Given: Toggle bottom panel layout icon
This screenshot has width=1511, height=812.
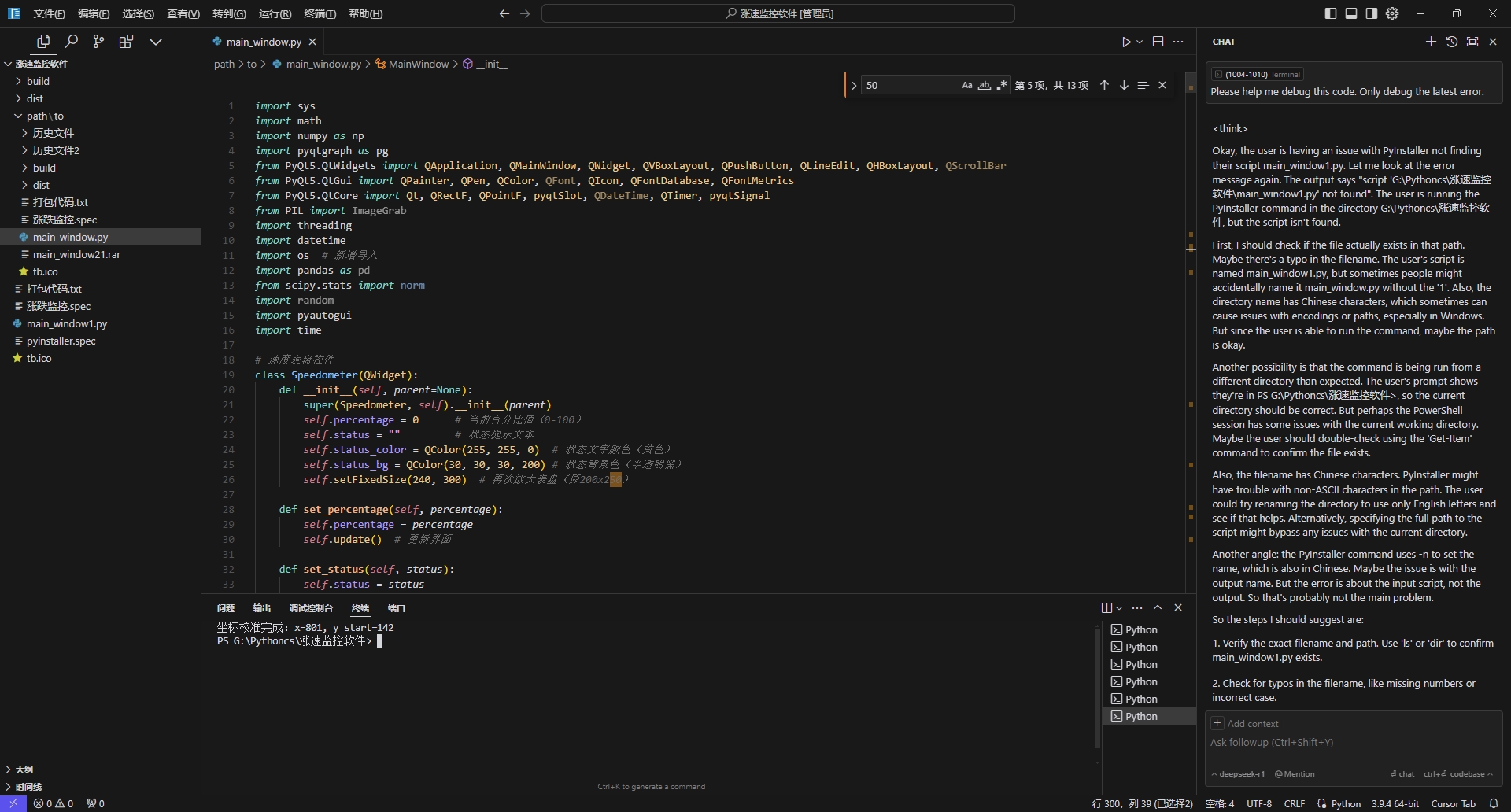Looking at the screenshot, I should (x=1351, y=13).
